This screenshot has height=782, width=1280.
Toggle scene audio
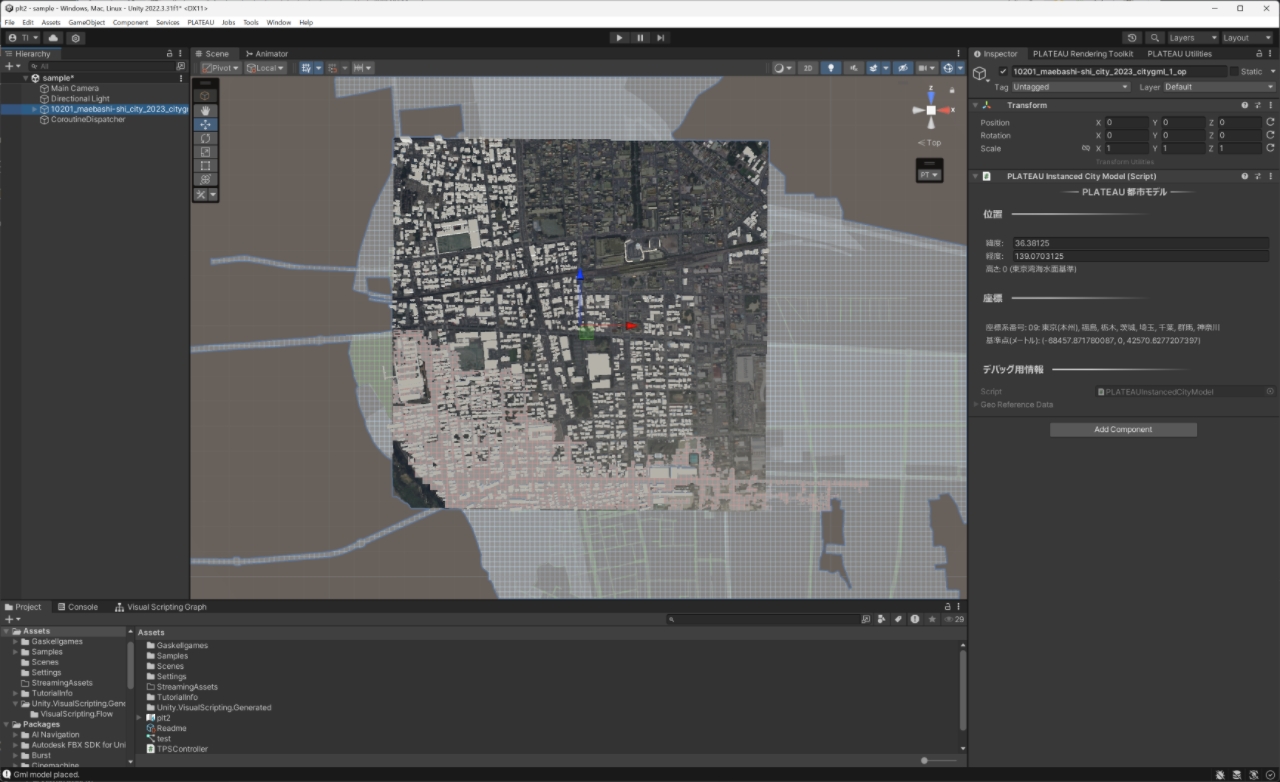(854, 68)
